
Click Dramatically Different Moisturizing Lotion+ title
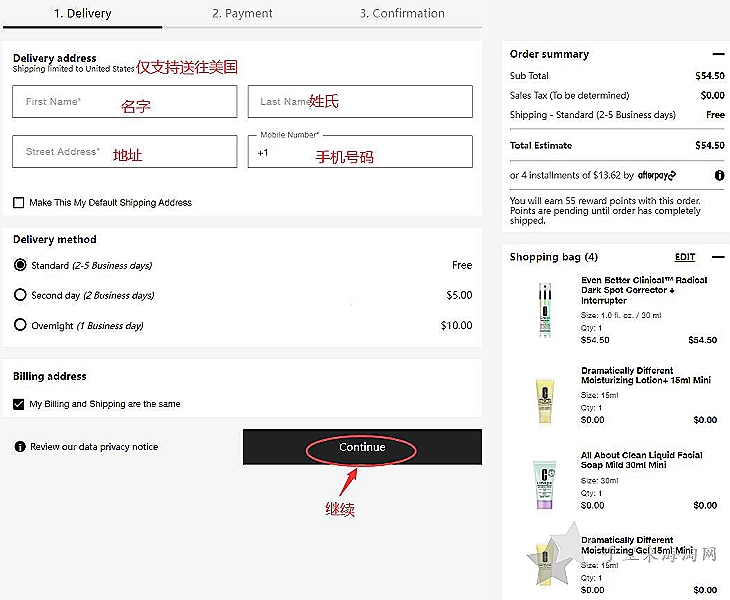click(x=646, y=375)
